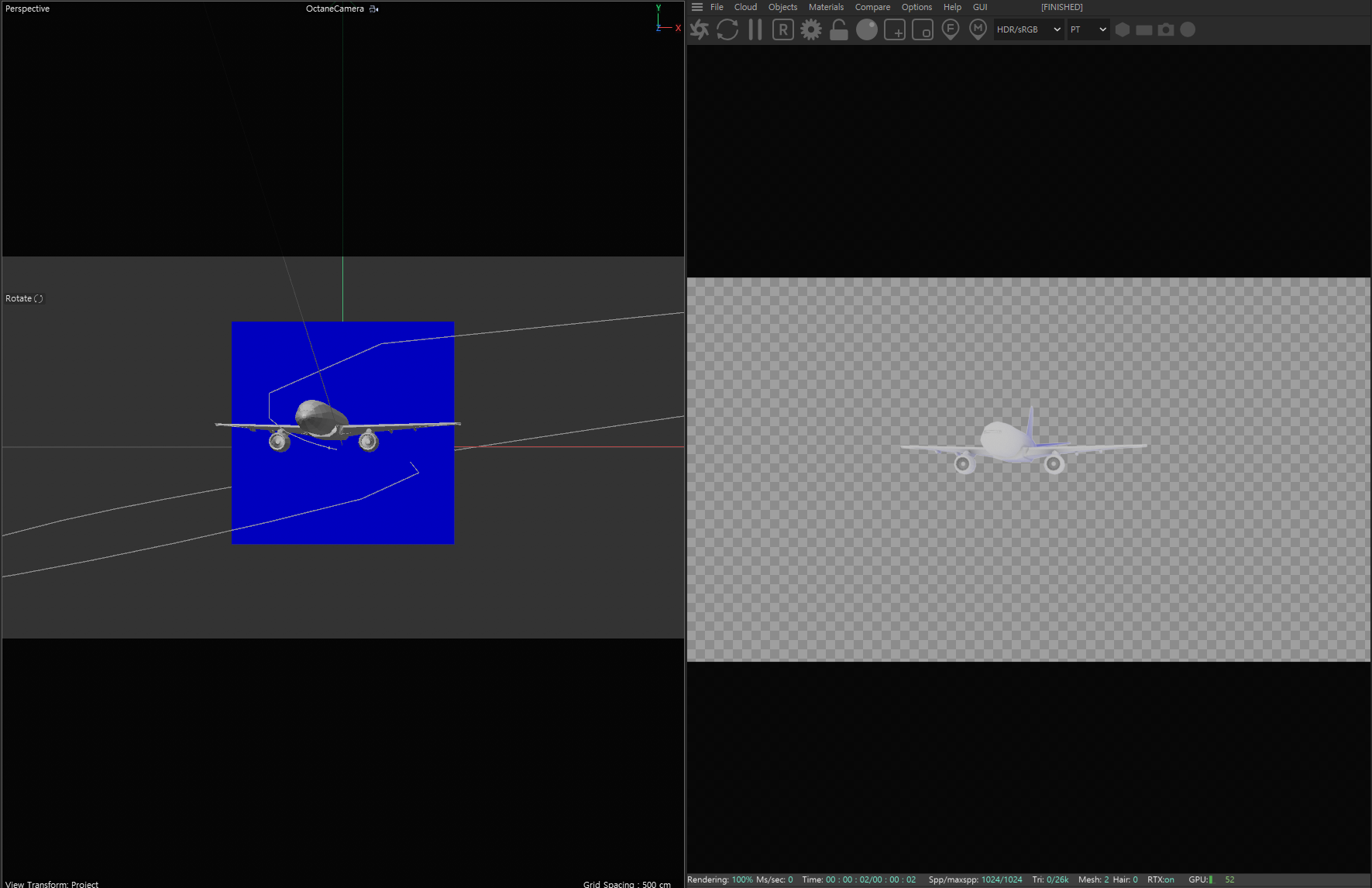1372x888 pixels.
Task: Enable the film region square icon
Action: coord(923,29)
